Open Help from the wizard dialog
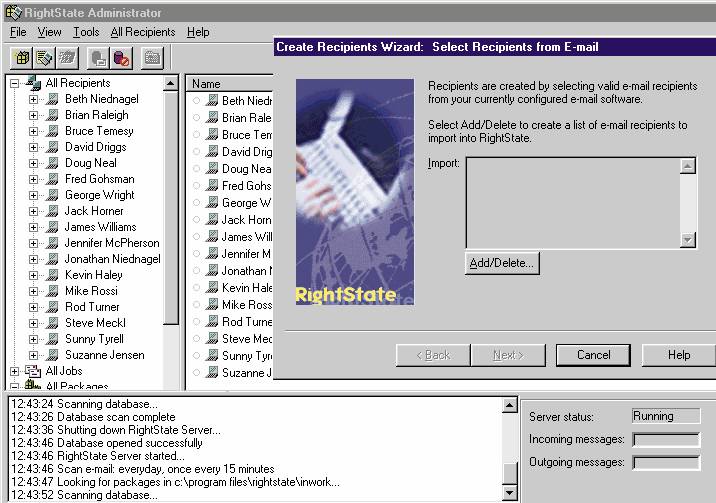The image size is (716, 503). pyautogui.click(x=678, y=355)
